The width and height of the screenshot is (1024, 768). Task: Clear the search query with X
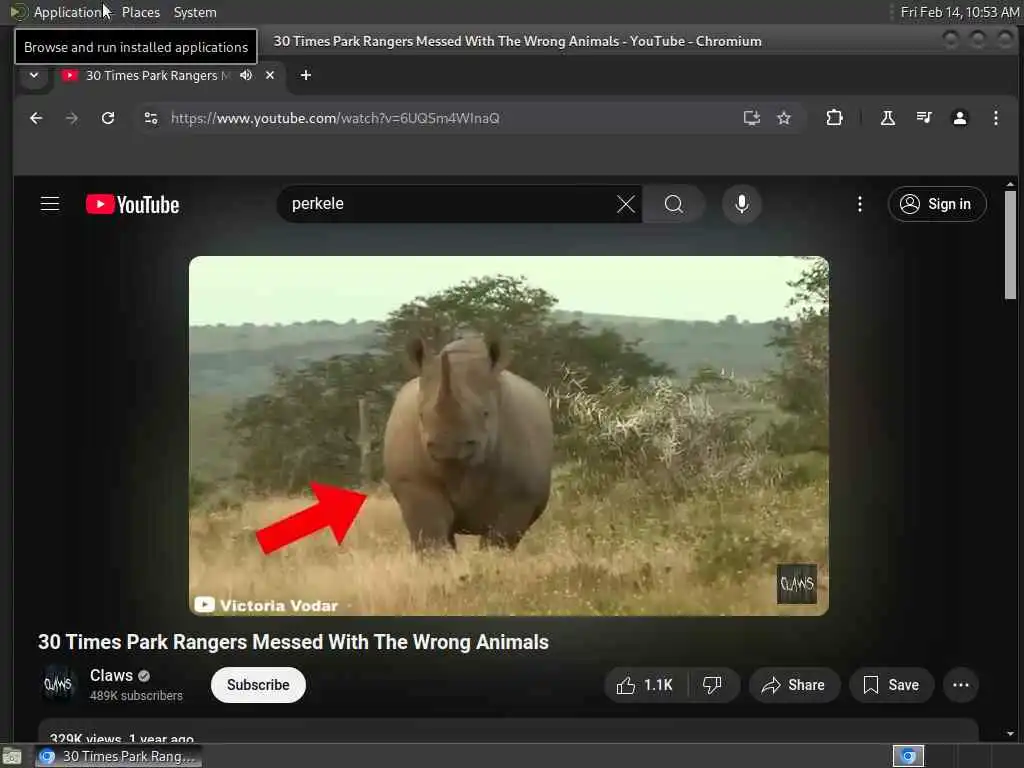pos(626,204)
